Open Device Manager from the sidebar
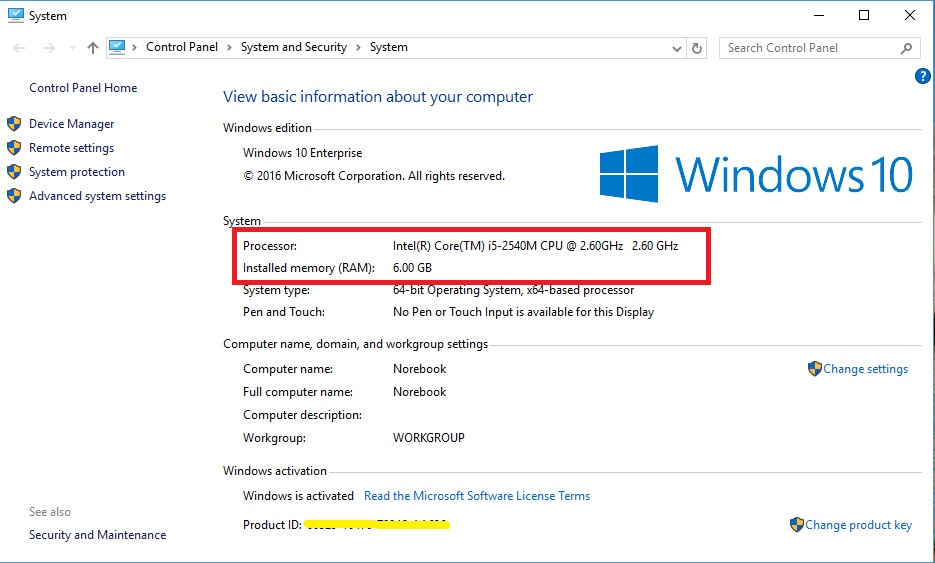 point(72,124)
